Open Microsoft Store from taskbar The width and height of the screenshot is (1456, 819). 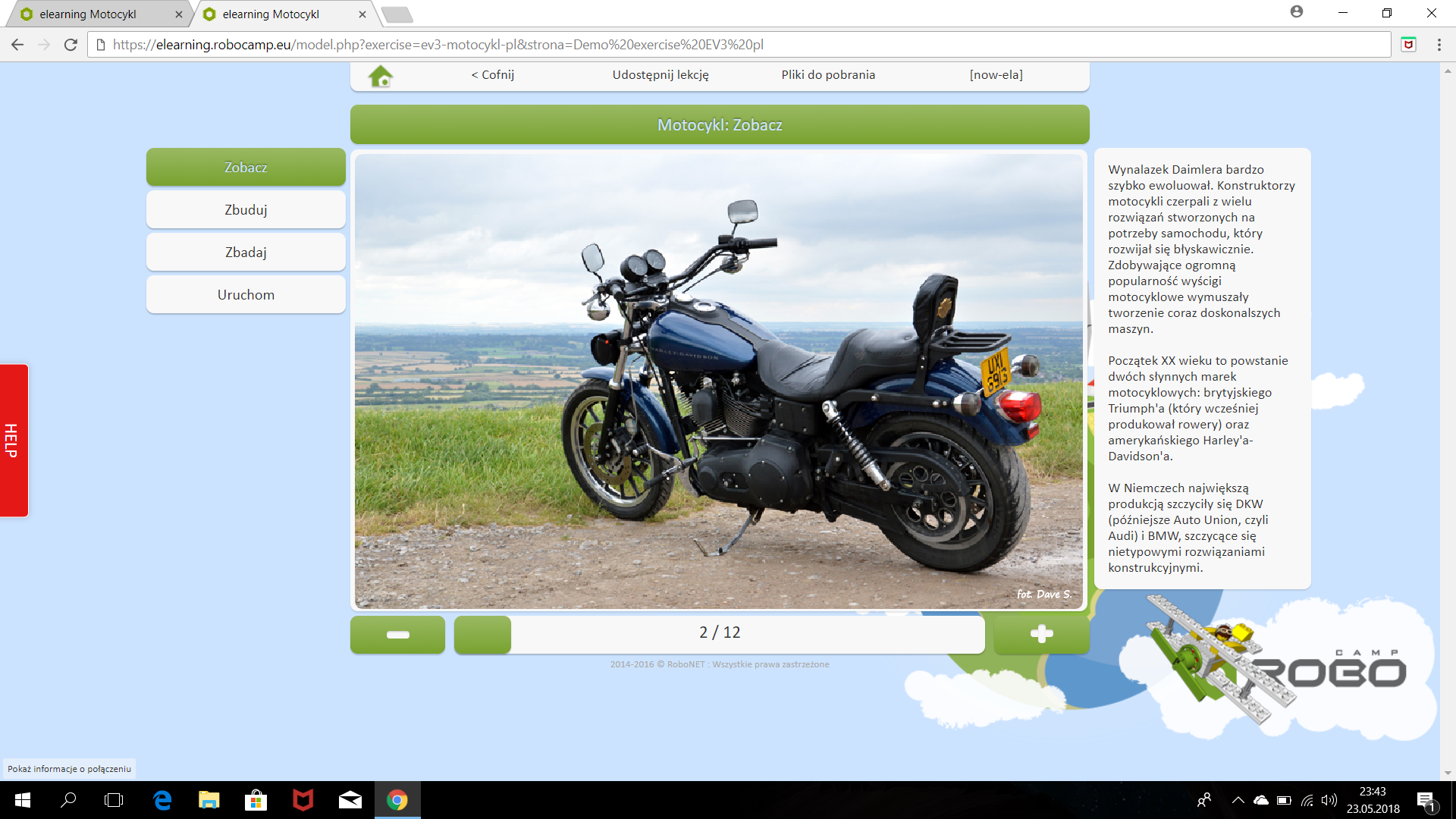(256, 800)
